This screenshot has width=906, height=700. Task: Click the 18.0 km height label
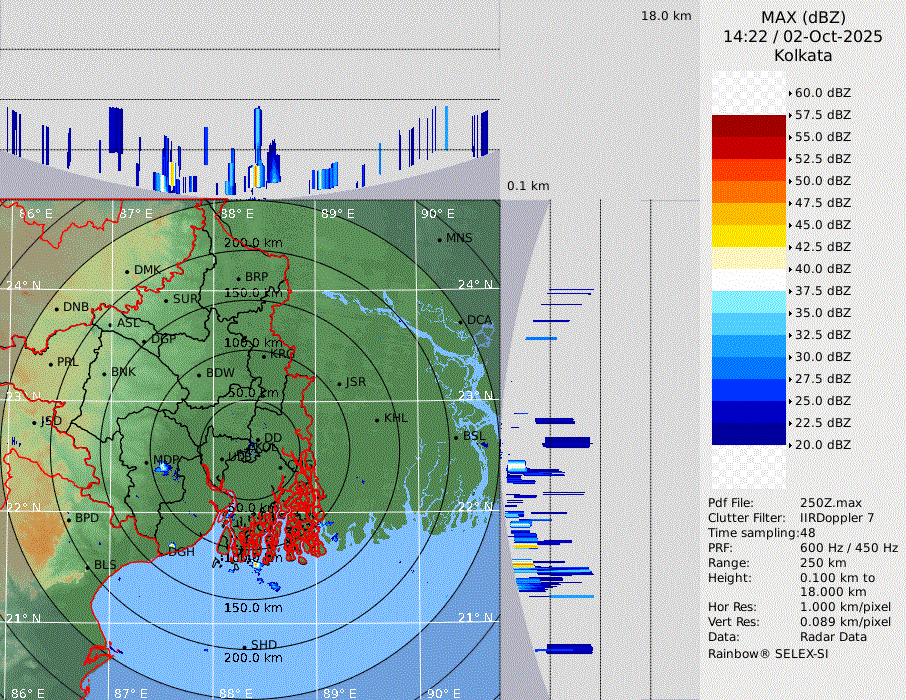pyautogui.click(x=666, y=16)
